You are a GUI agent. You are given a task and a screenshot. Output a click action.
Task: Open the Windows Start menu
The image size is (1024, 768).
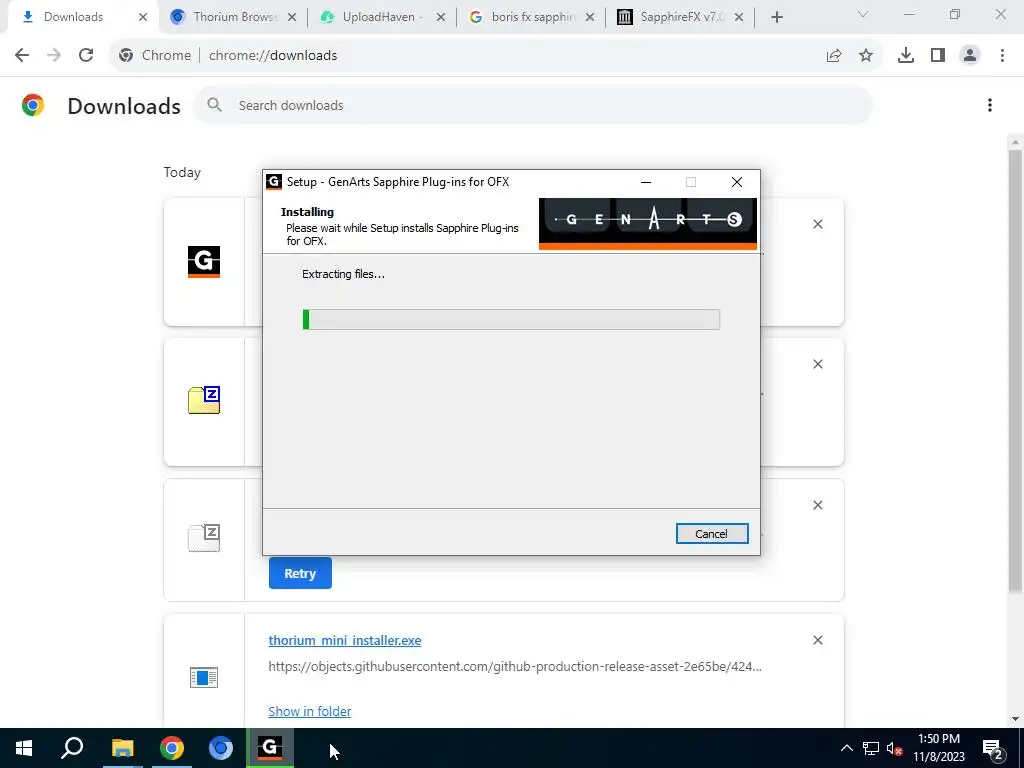[24, 748]
